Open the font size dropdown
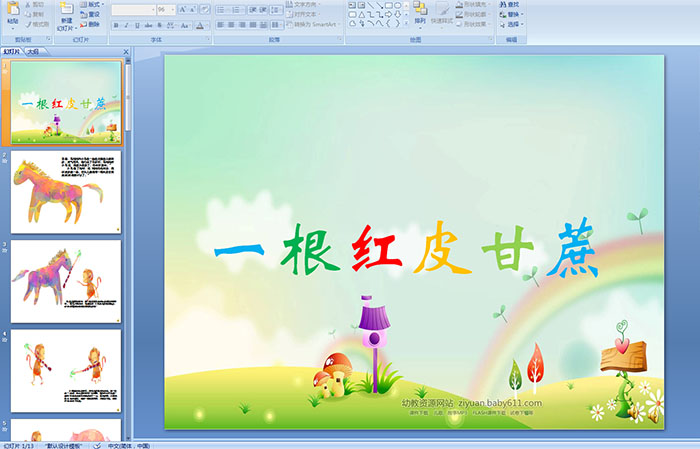The height and width of the screenshot is (449, 700). 172,9
